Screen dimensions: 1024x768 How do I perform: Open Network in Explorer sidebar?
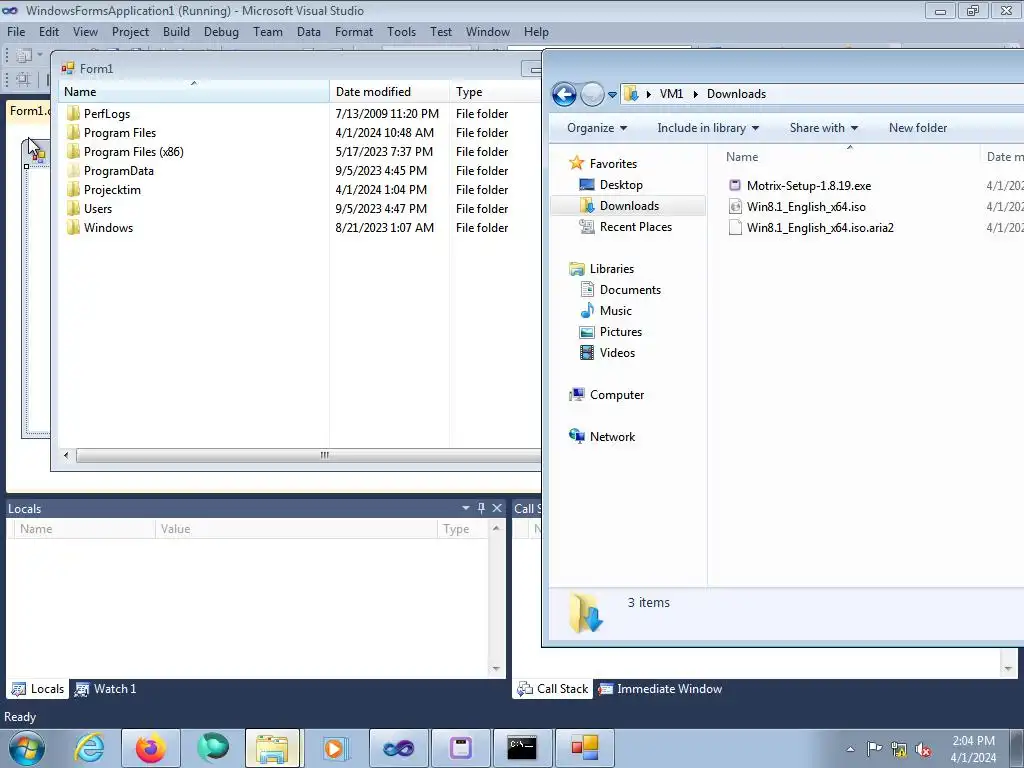point(612,436)
